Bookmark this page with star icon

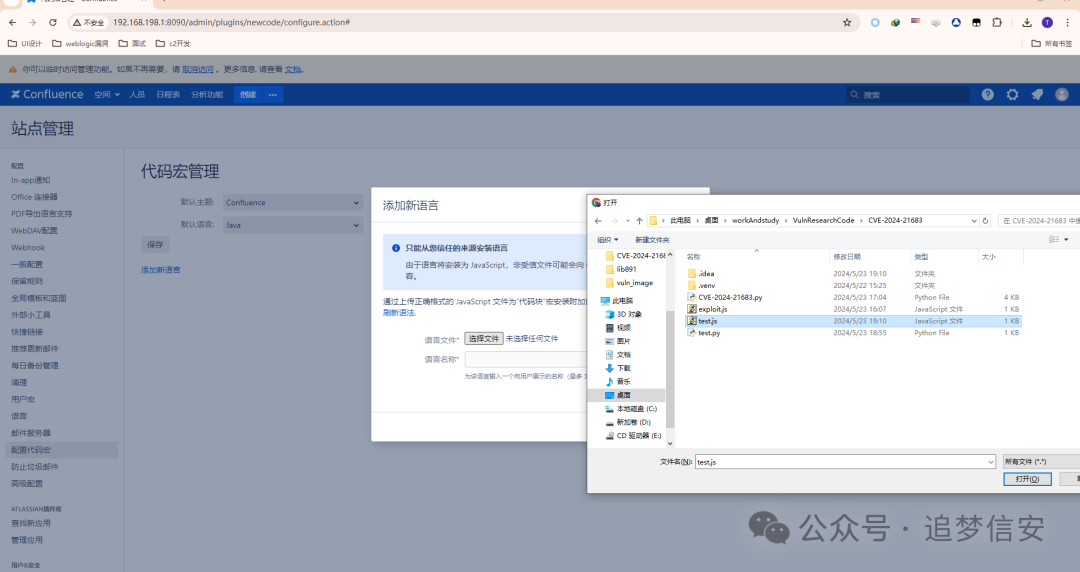click(x=847, y=23)
